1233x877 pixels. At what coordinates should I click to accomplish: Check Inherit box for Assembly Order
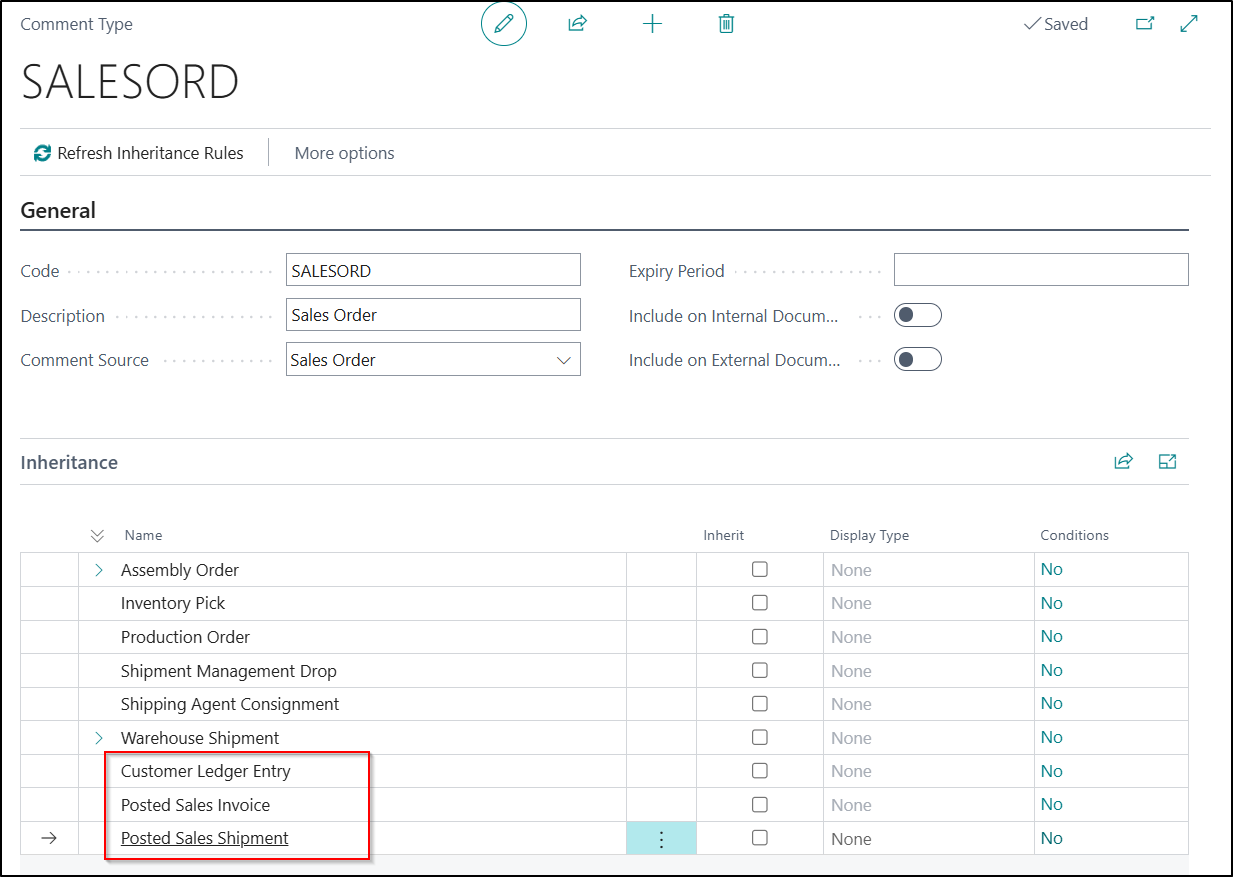click(x=760, y=570)
